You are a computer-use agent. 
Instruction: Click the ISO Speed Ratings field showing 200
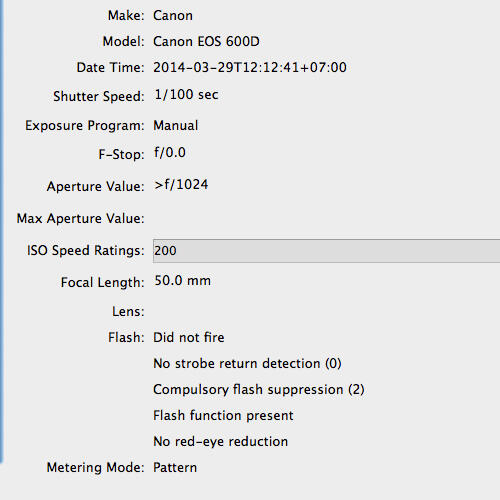click(x=326, y=251)
